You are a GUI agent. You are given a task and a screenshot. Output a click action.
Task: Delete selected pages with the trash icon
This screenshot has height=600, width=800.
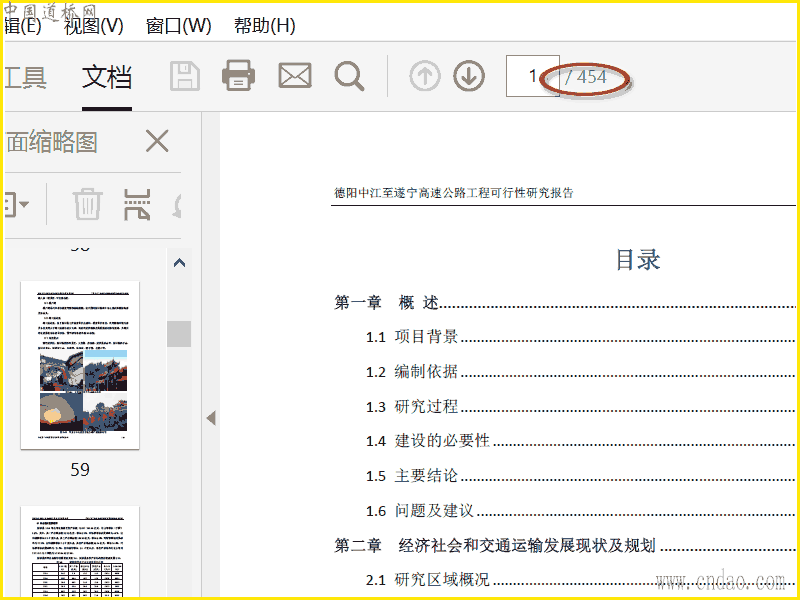click(88, 204)
